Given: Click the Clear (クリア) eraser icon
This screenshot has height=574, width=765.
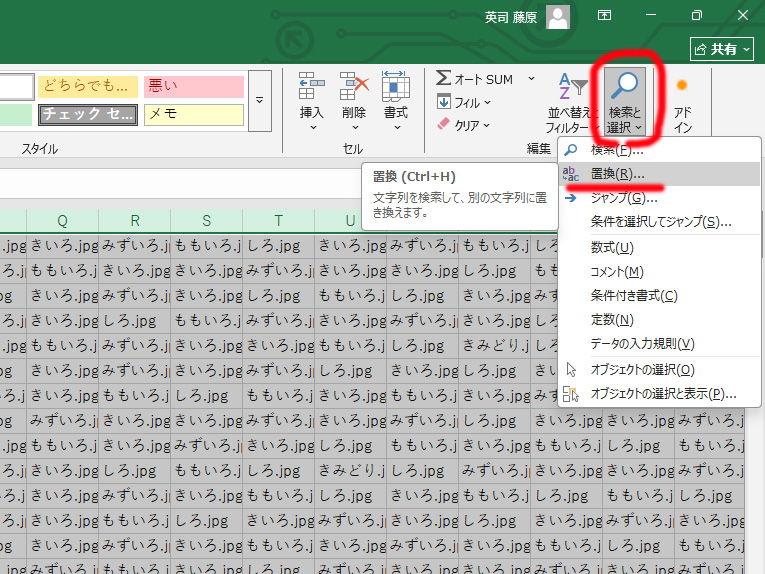Looking at the screenshot, I should point(445,125).
